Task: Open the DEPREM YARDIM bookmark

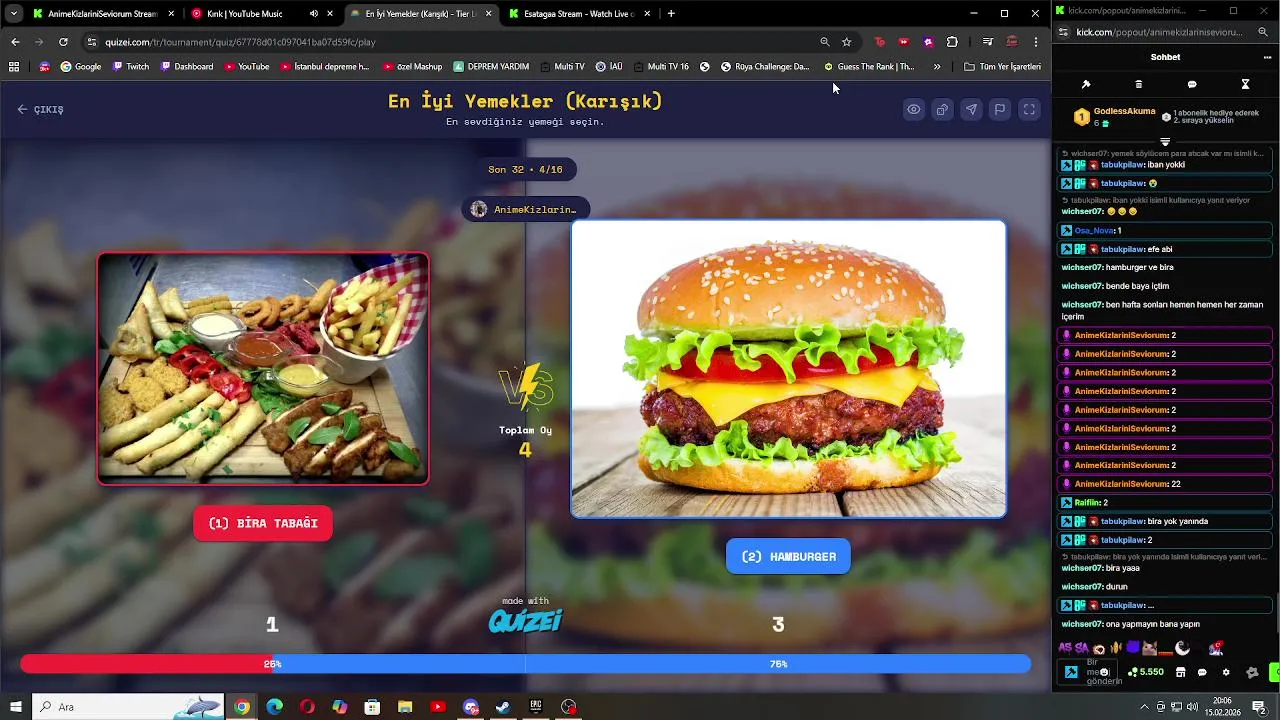Action: pos(491,67)
